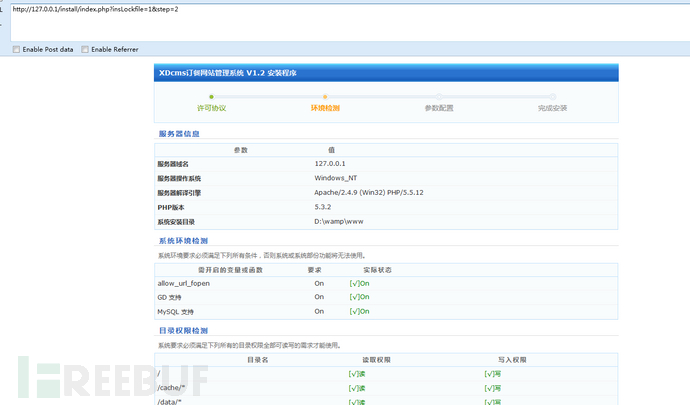The height and width of the screenshot is (405, 690).
Task: Click the 系统环境检测 section heading
Action: pyautogui.click(x=183, y=241)
